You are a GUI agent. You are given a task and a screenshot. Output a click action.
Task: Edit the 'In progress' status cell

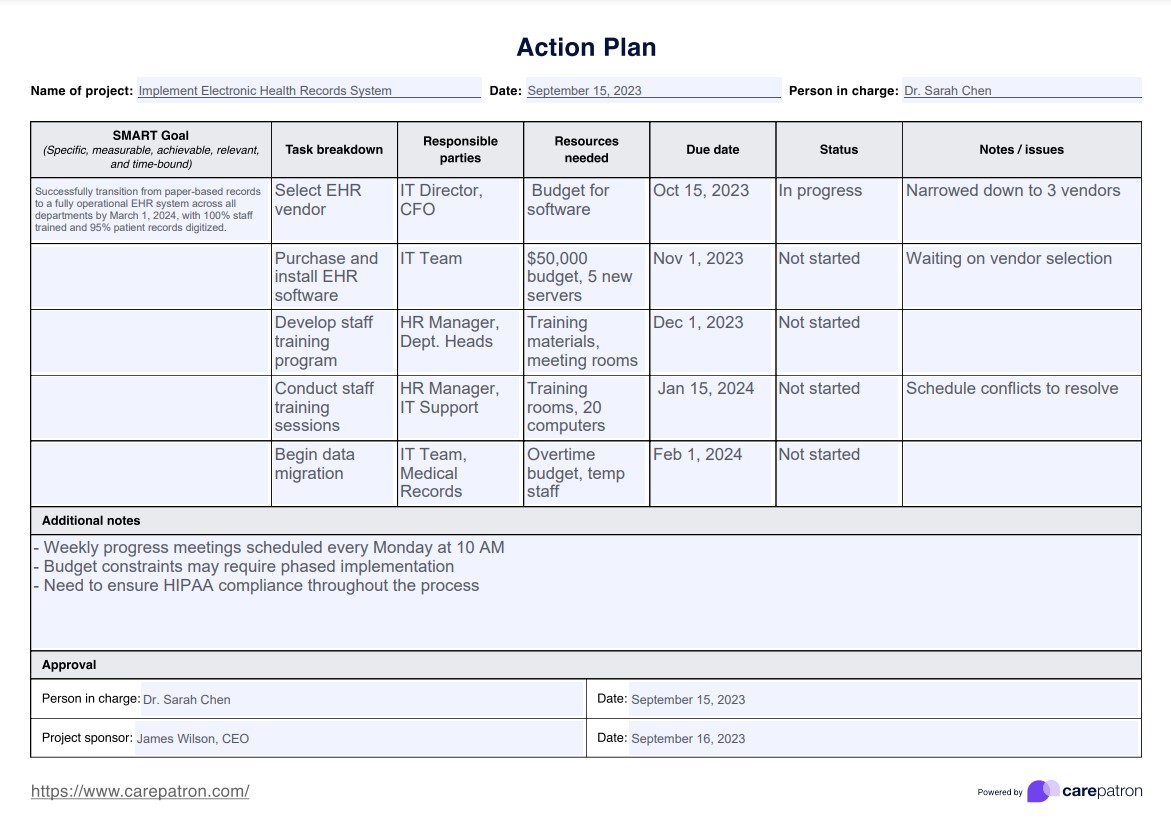[838, 209]
